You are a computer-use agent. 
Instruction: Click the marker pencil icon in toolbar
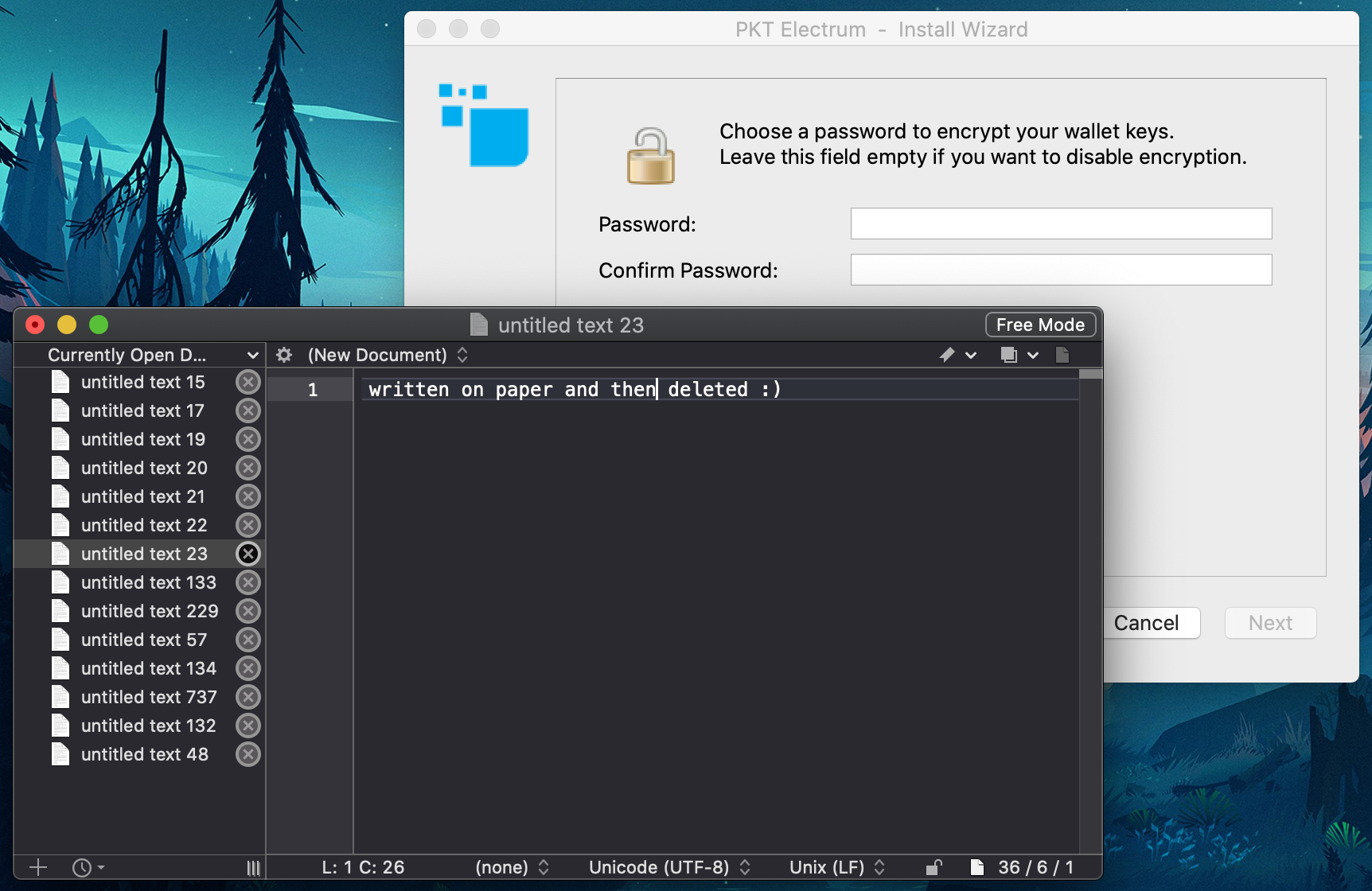947,355
